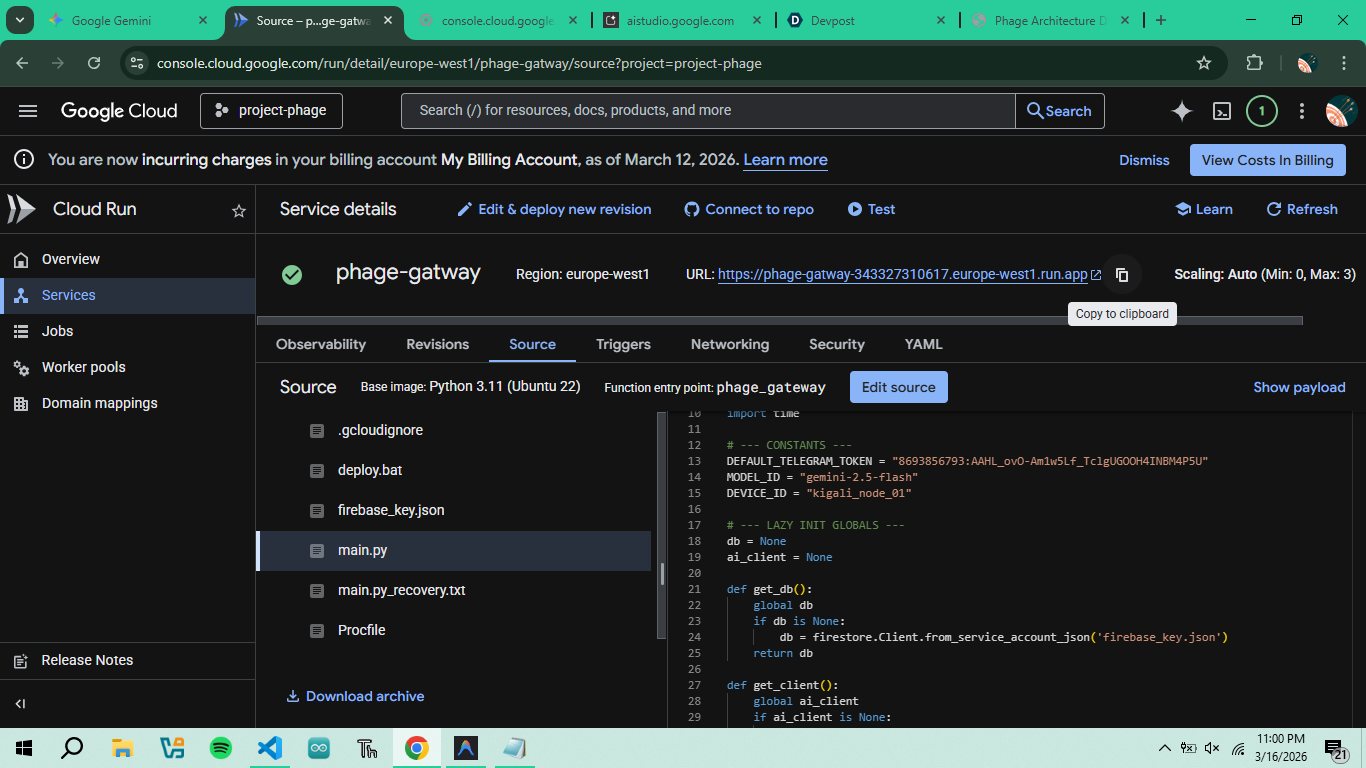Open Gemini AI sparkle assistant icon
The height and width of the screenshot is (768, 1366).
click(1181, 111)
